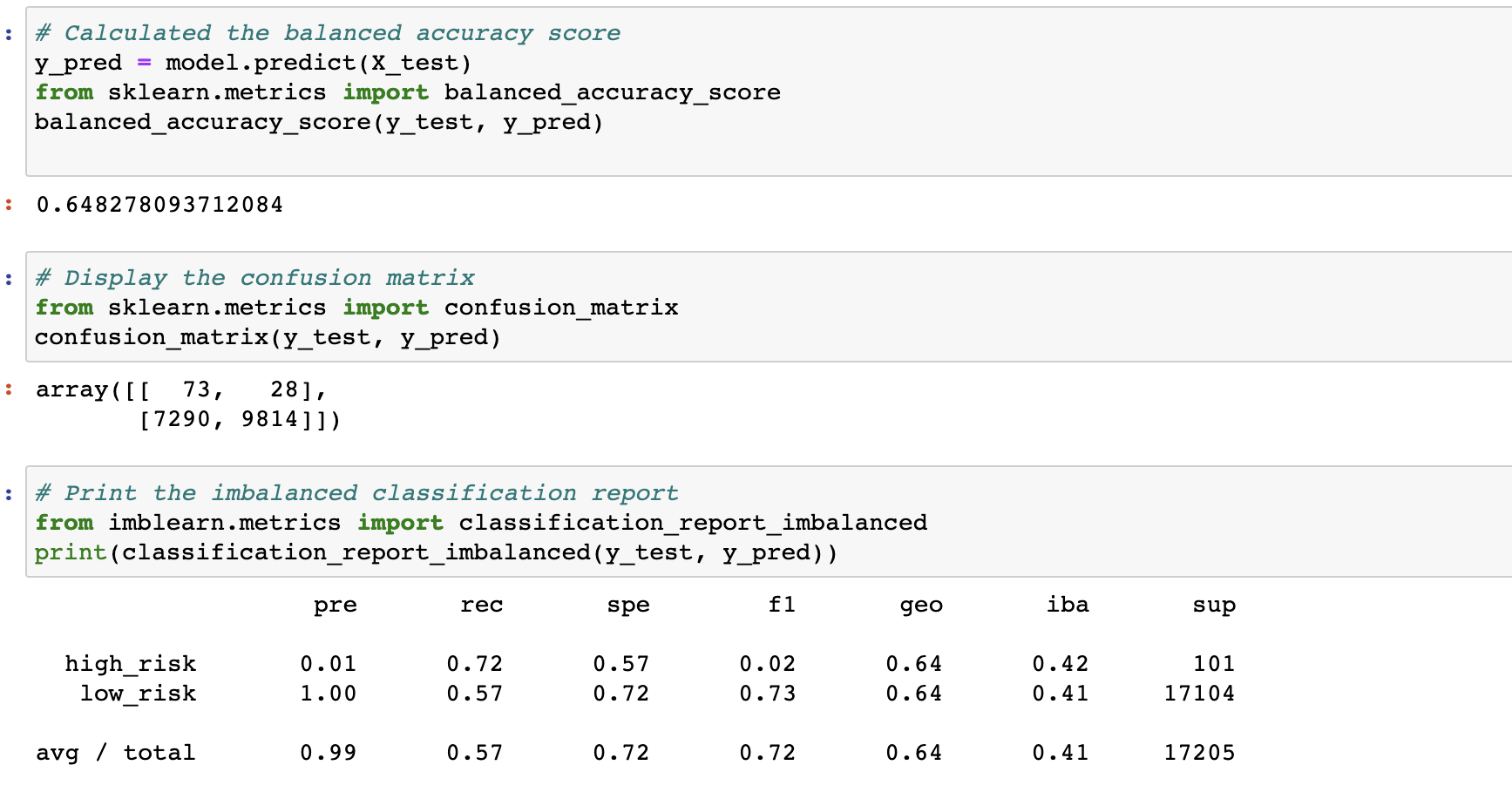Image resolution: width=1512 pixels, height=799 pixels.
Task: Click the low_risk f1 value 0.73
Action: pos(768,694)
